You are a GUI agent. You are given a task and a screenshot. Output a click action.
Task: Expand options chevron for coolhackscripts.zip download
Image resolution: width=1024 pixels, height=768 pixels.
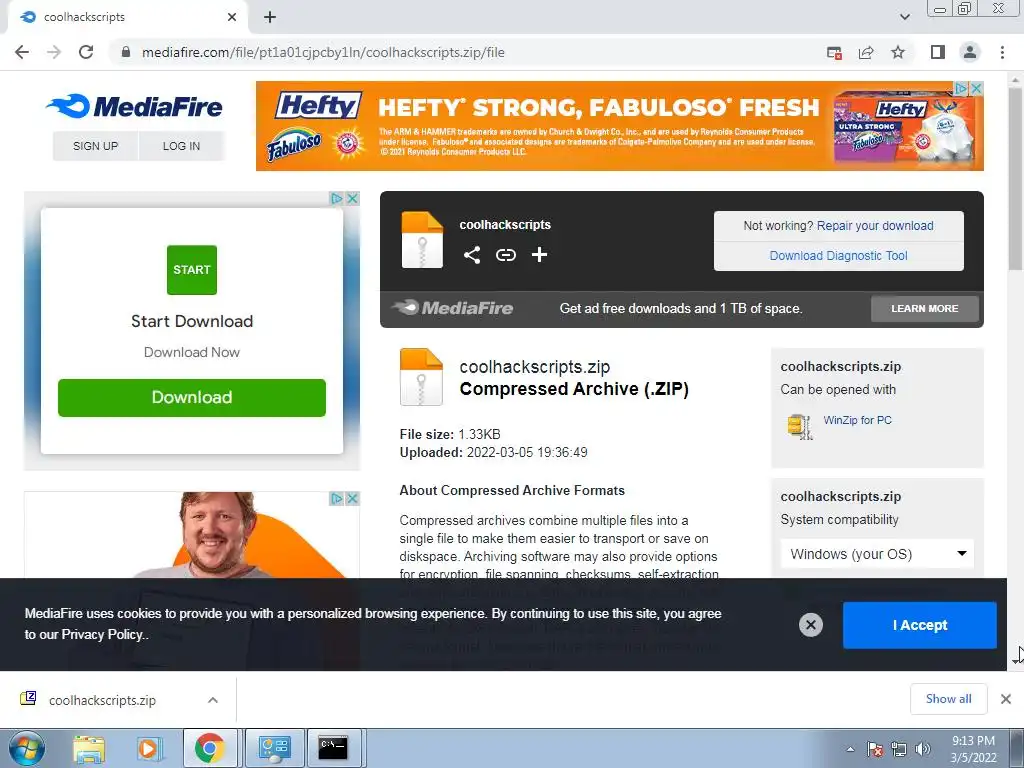click(x=213, y=700)
